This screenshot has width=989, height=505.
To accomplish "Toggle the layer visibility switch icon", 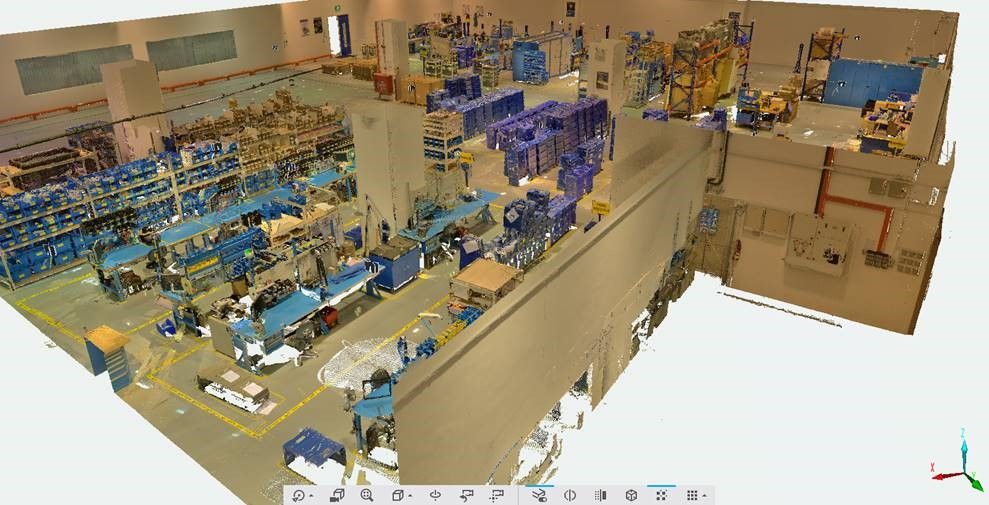I will coord(539,496).
